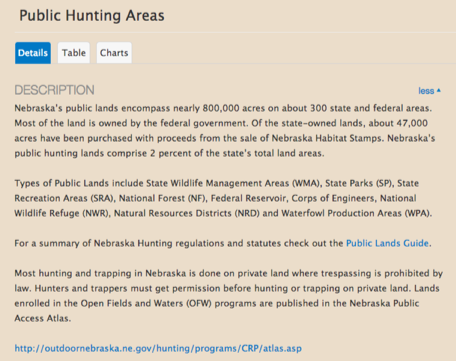456x361 pixels.
Task: Open the Public Lands Guide link
Action: coord(387,243)
